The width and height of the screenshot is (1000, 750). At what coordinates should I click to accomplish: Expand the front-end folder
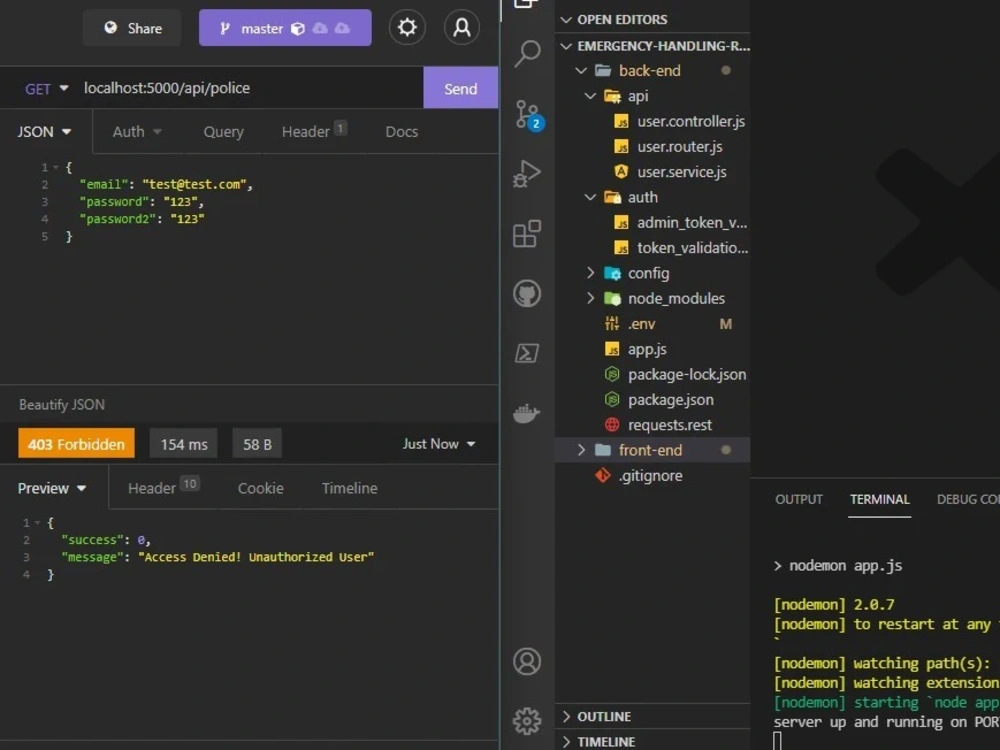click(x=581, y=450)
